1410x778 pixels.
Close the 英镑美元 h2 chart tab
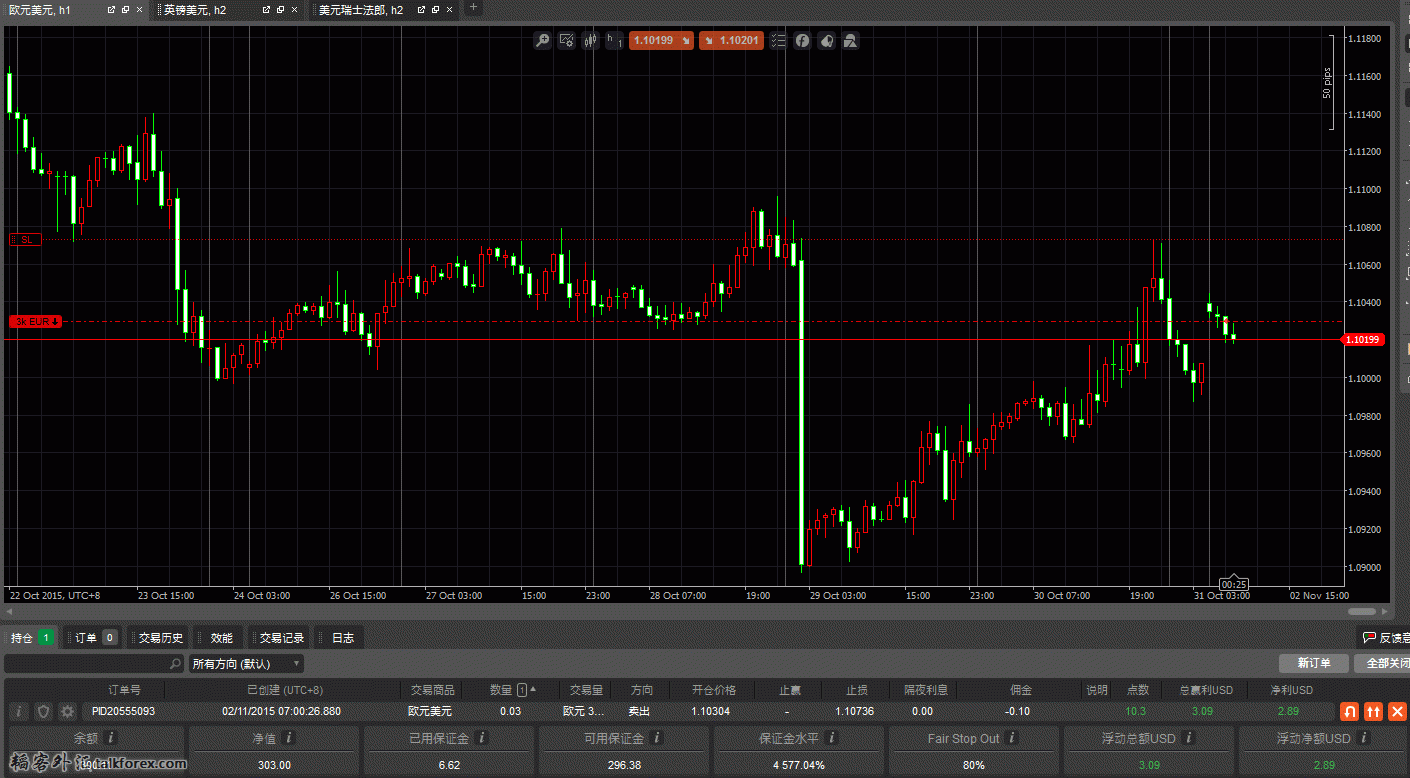295,10
